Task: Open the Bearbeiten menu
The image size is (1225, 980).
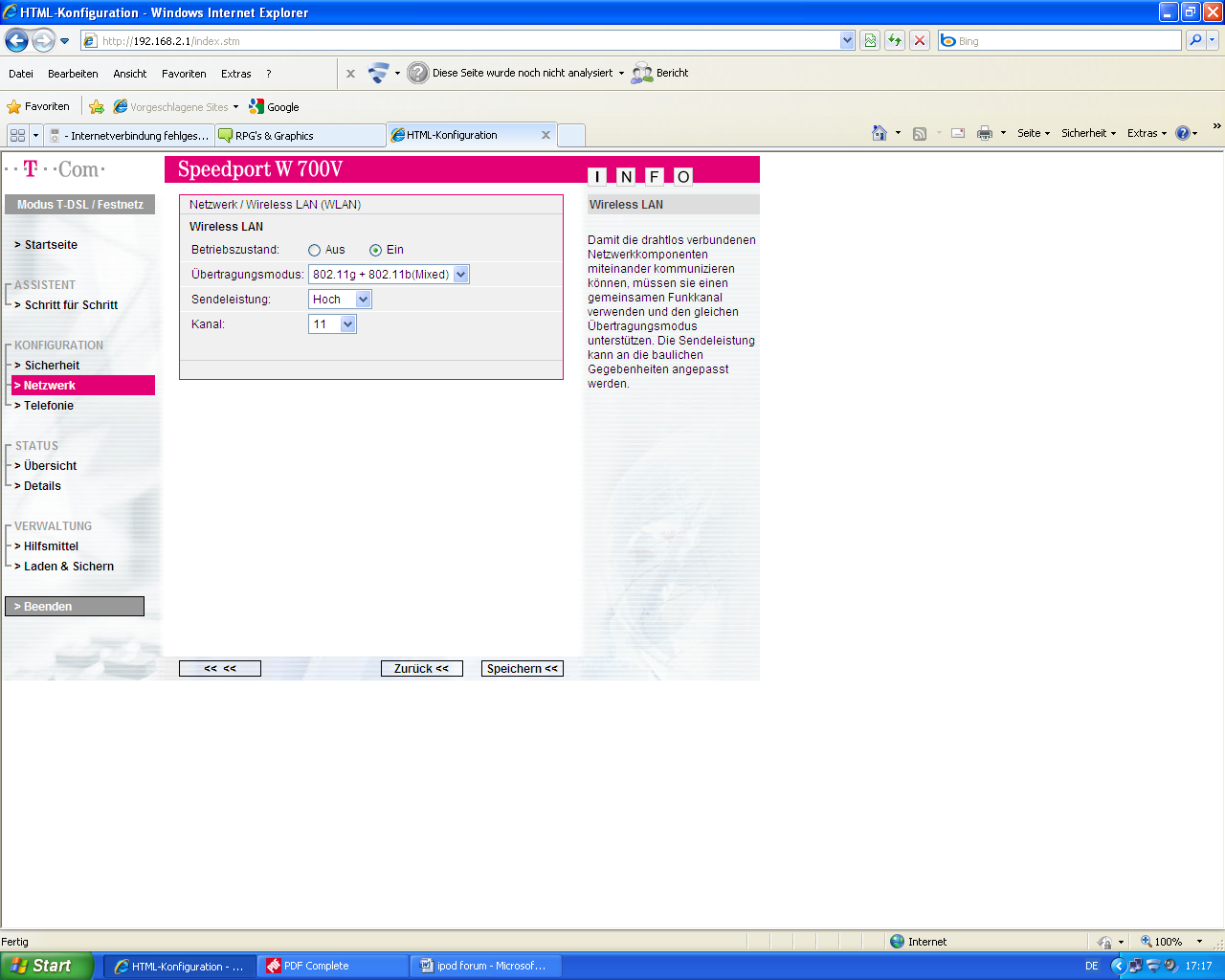Action: point(73,74)
